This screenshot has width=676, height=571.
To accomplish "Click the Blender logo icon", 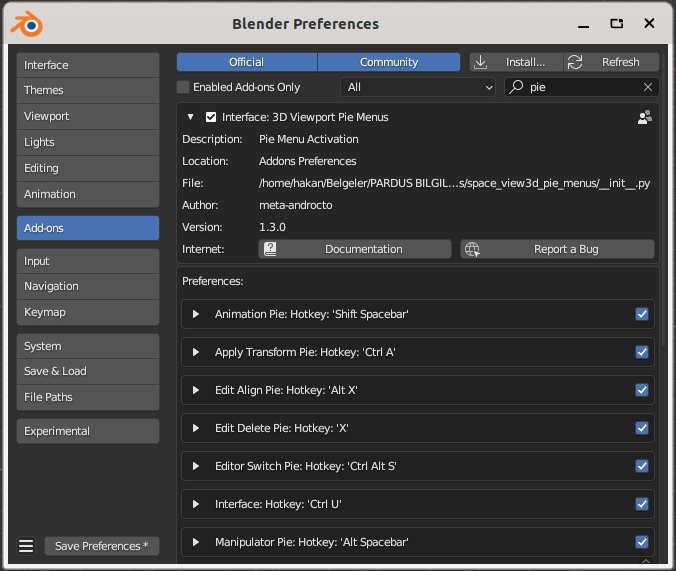I will point(28,24).
